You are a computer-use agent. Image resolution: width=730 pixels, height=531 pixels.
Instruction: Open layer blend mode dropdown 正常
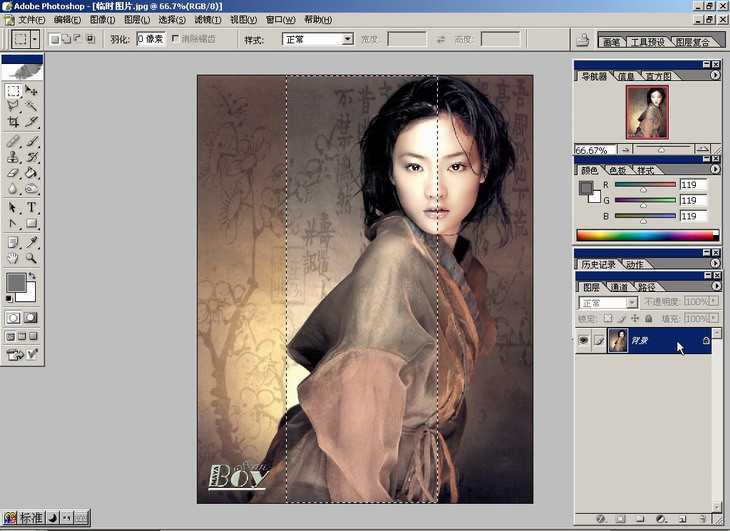[x=608, y=303]
